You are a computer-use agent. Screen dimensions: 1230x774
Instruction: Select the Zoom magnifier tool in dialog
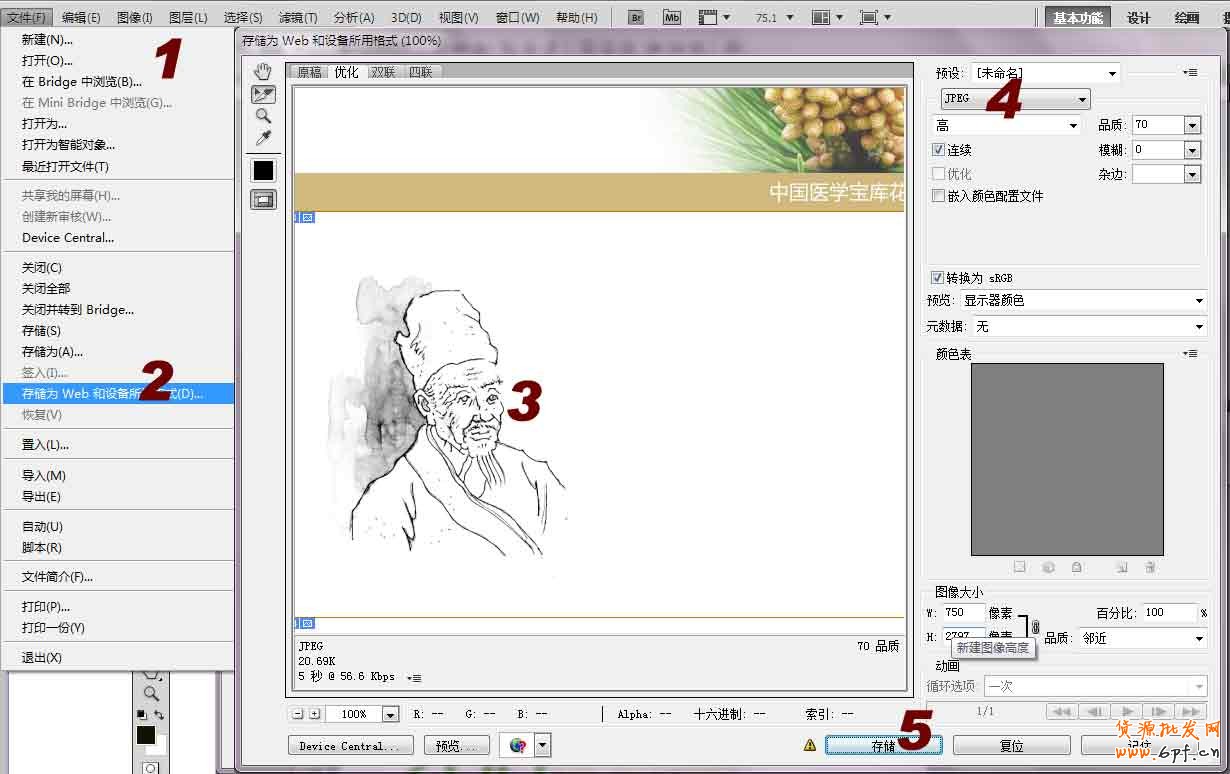tap(263, 116)
